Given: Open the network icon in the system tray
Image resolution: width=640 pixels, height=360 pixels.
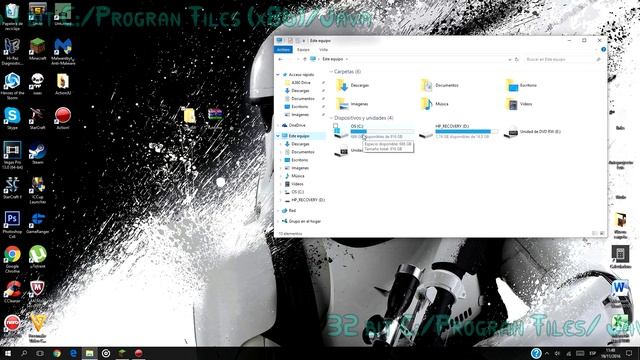Looking at the screenshot, I should point(568,353).
